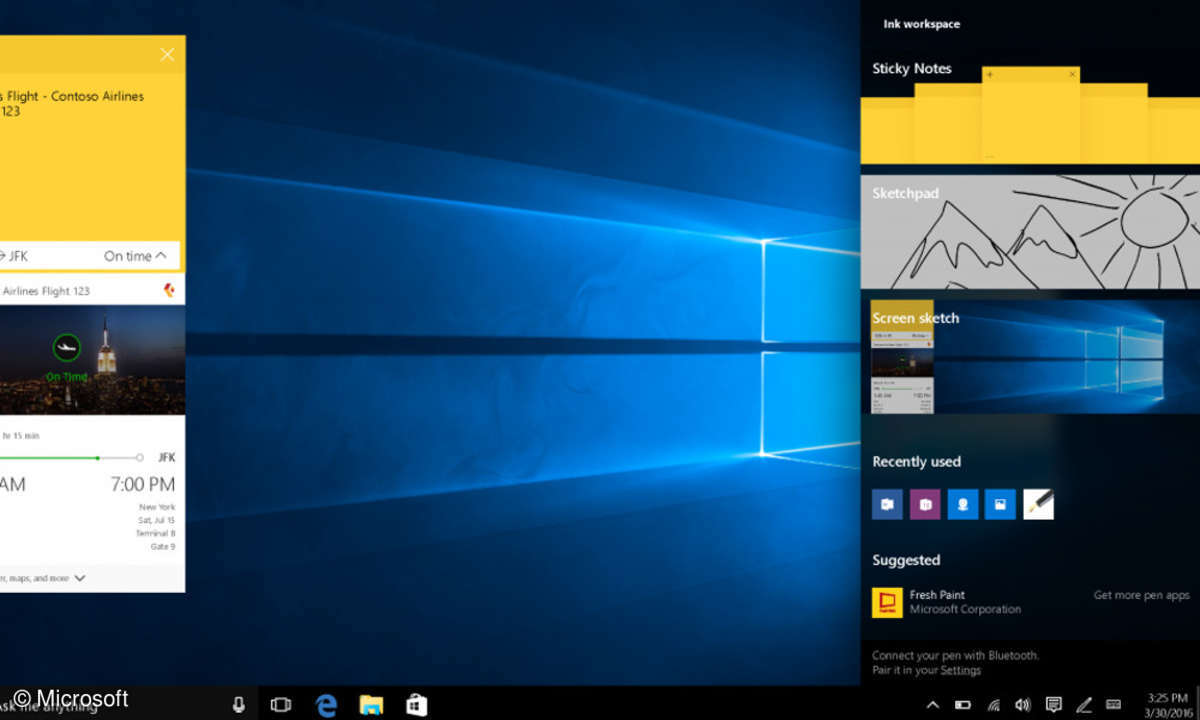Open the Store from the taskbar
The height and width of the screenshot is (720, 1200).
tap(416, 704)
